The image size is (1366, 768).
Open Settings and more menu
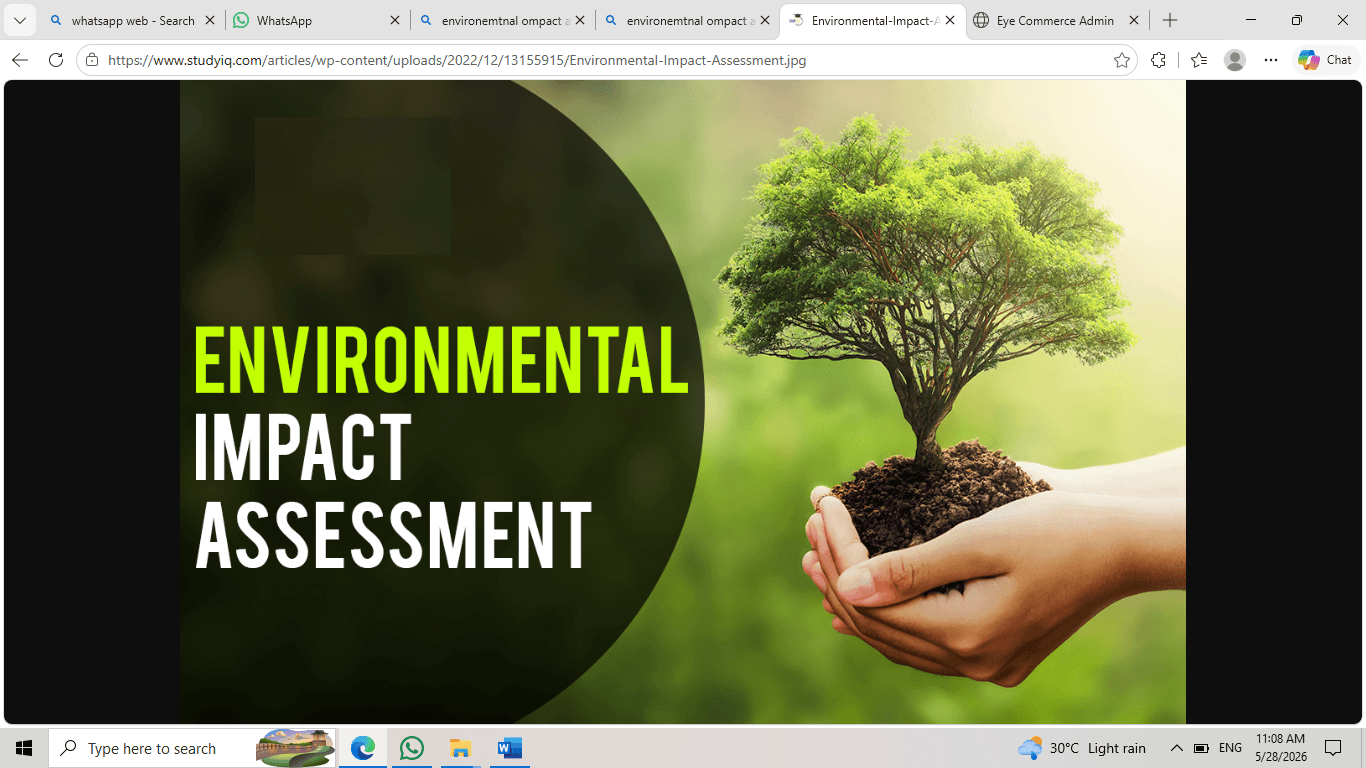coord(1271,60)
